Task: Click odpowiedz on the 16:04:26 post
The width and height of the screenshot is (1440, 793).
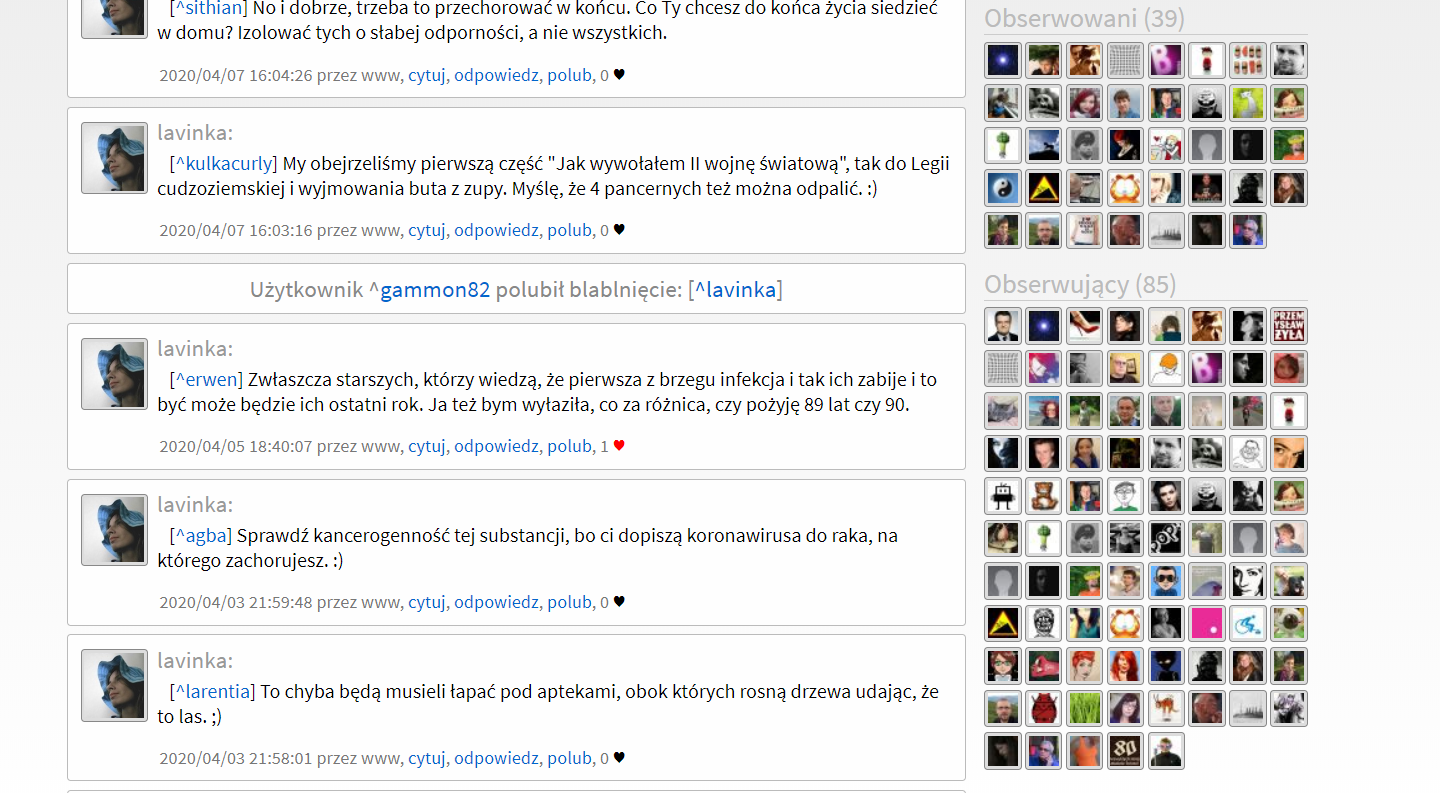Action: click(496, 75)
